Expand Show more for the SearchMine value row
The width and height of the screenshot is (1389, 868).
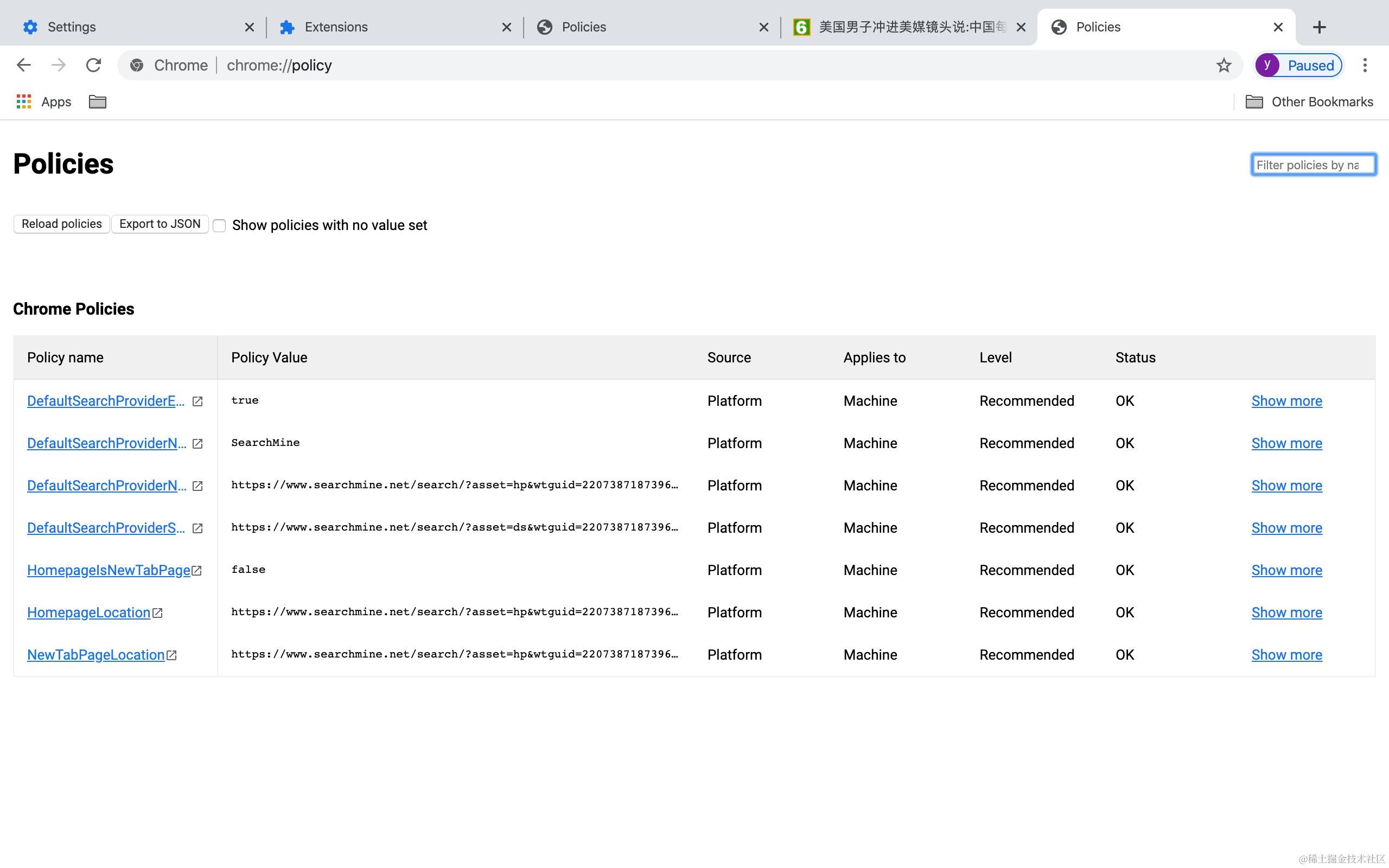tap(1286, 443)
